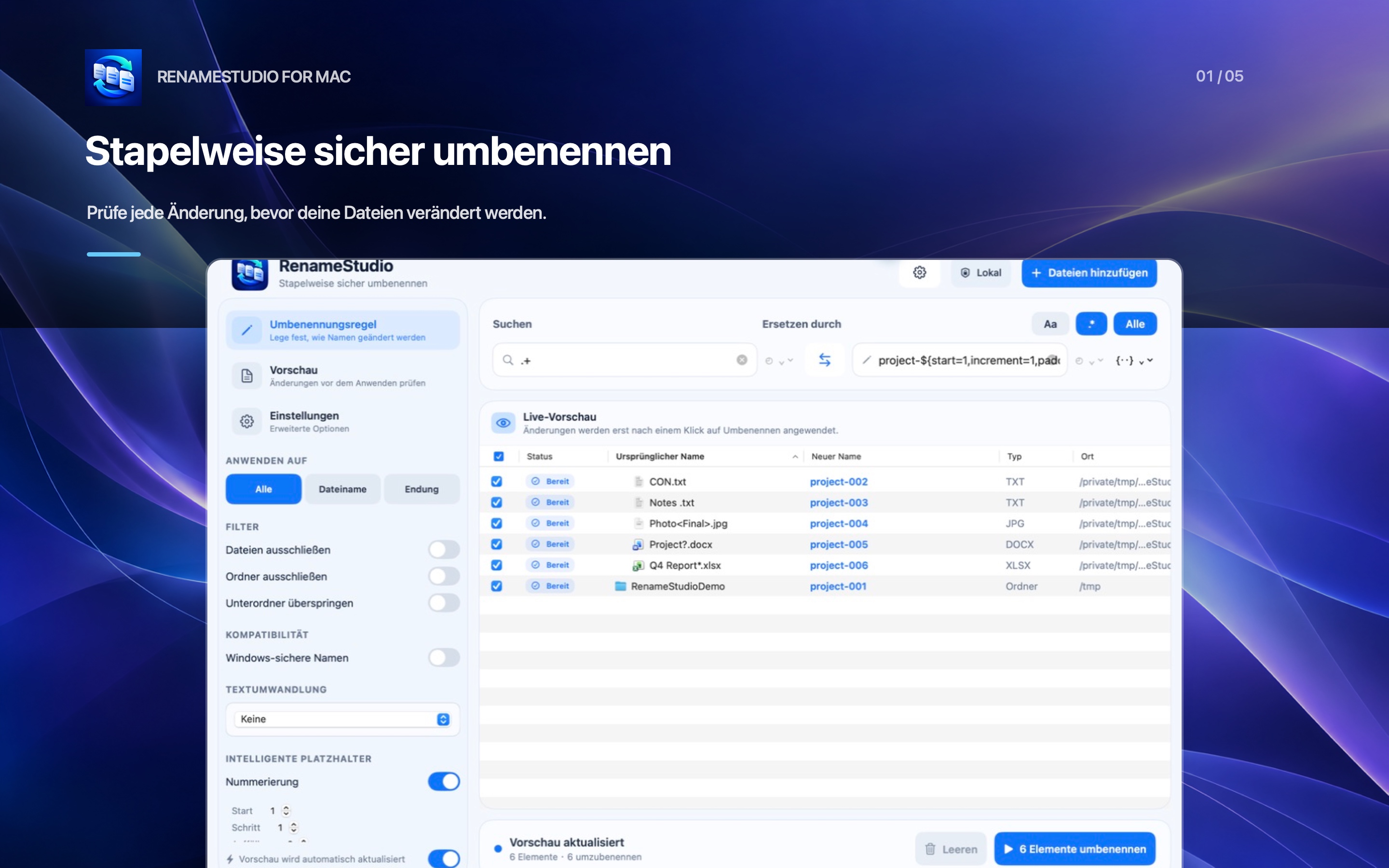Click the Umbenennungsregel pencil icon
The image size is (1389, 868).
point(247,330)
